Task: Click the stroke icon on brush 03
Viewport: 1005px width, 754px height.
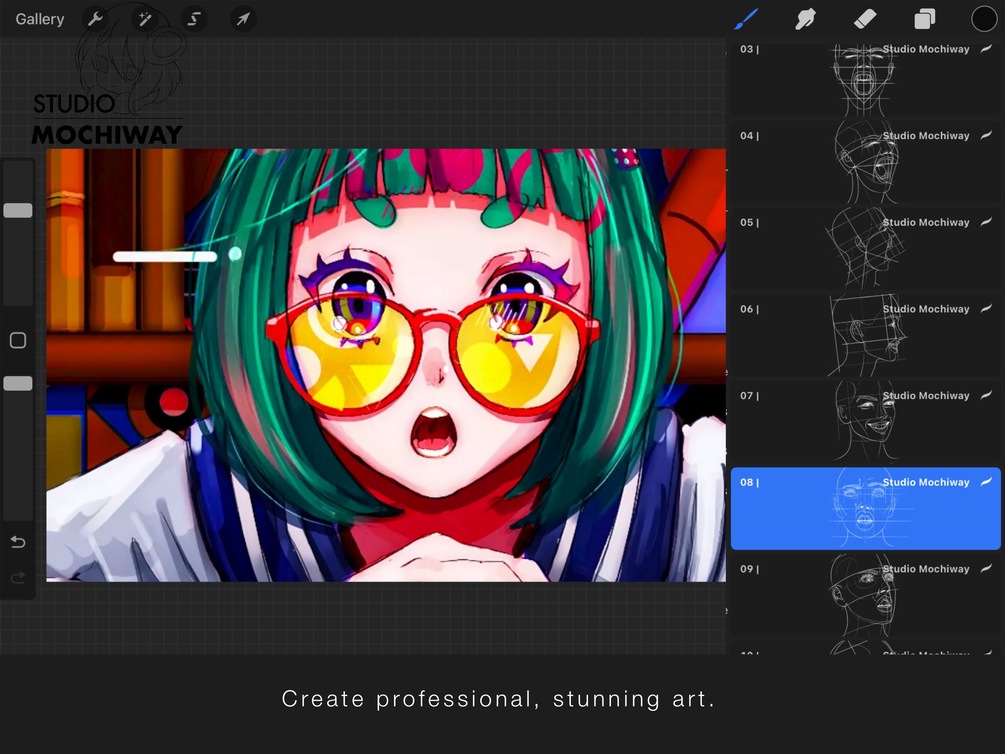Action: tap(986, 49)
